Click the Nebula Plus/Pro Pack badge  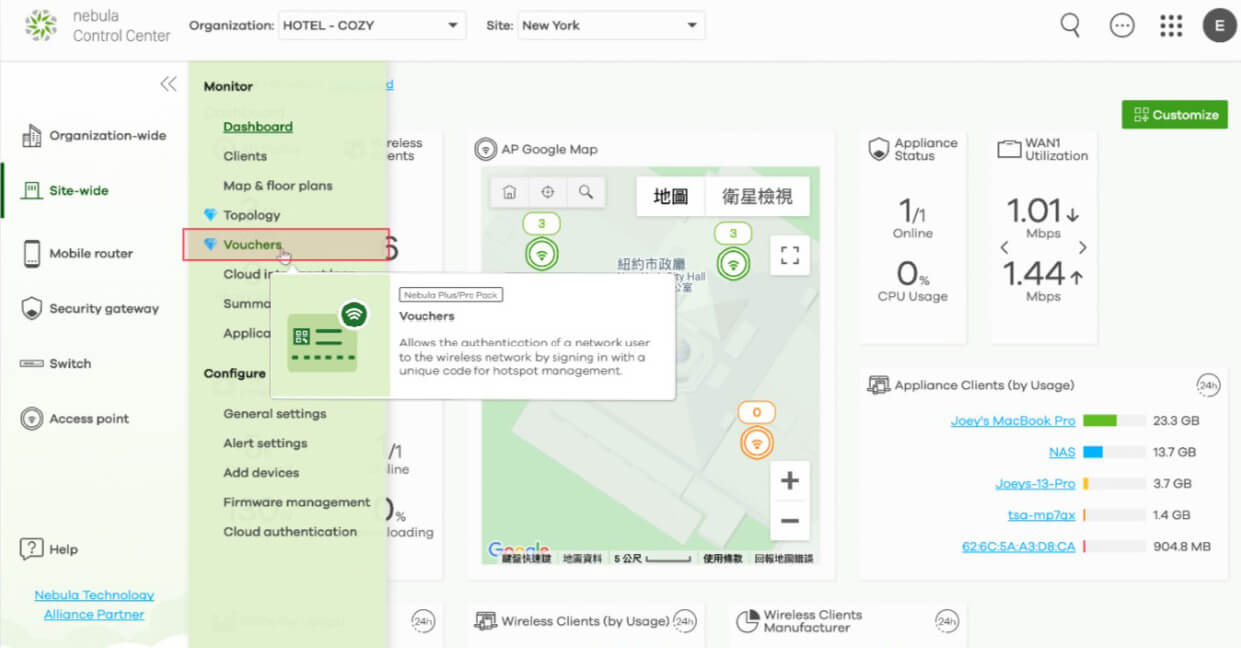pos(451,295)
